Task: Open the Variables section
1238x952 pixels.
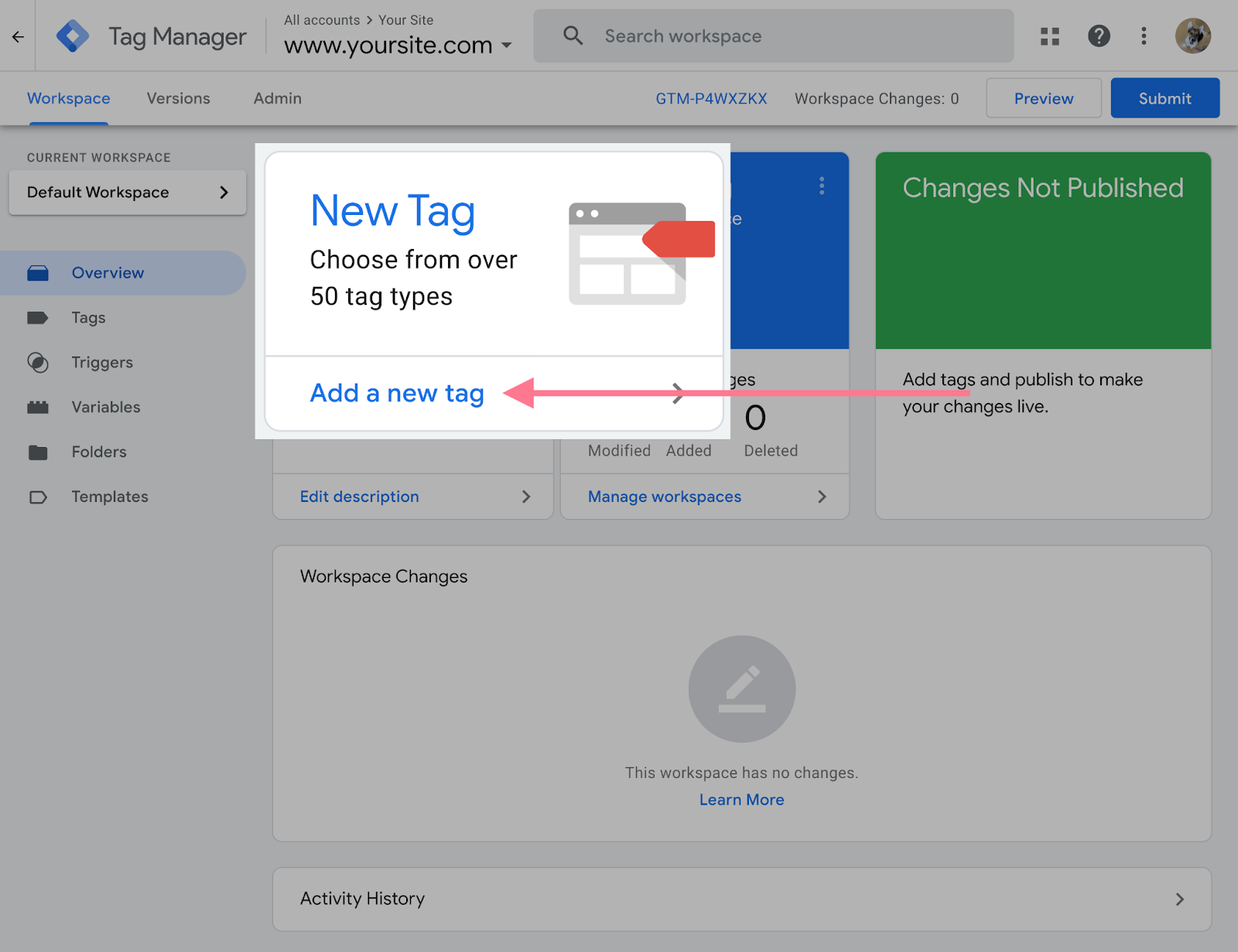Action: 106,407
